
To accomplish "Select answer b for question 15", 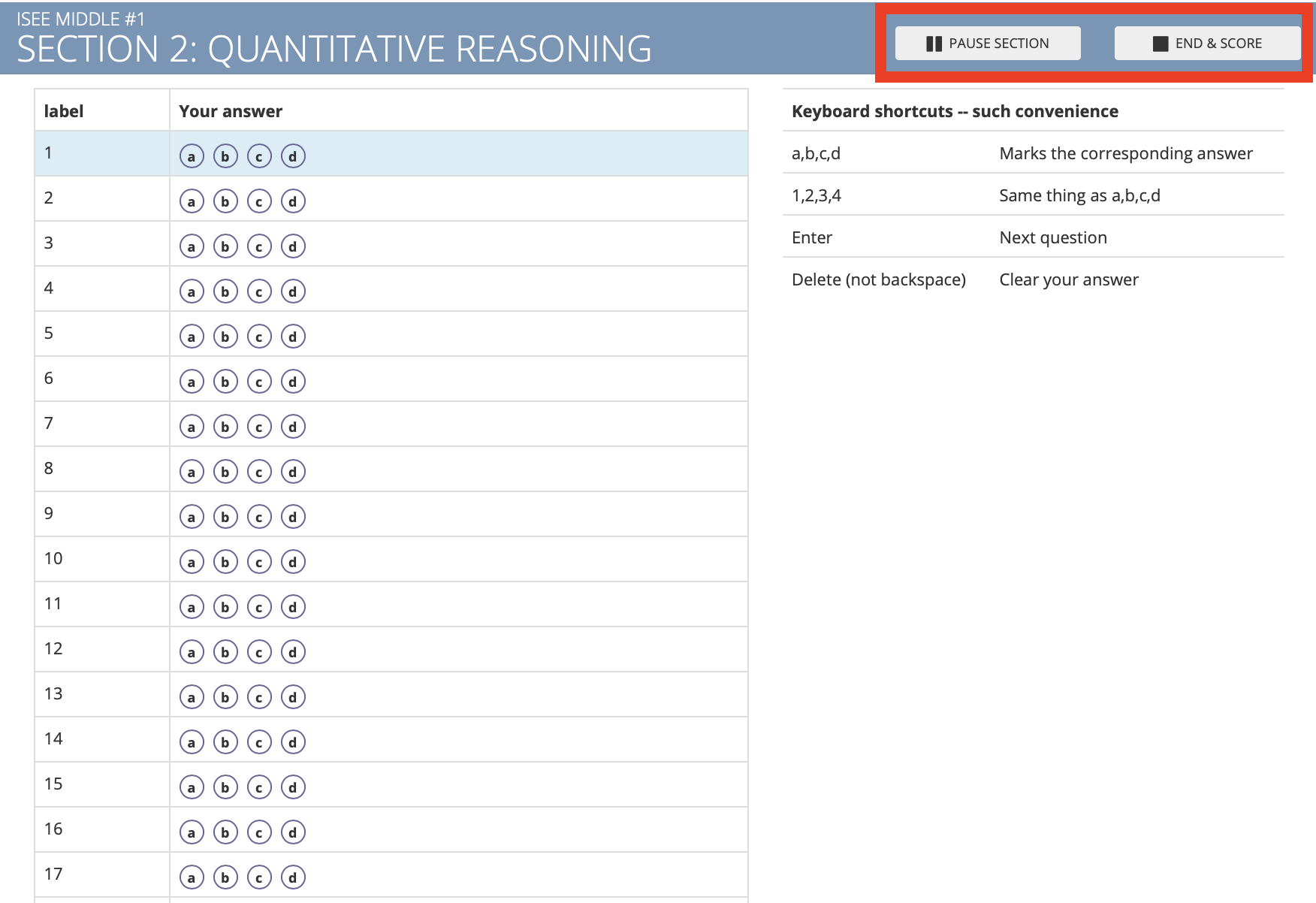I will (225, 787).
